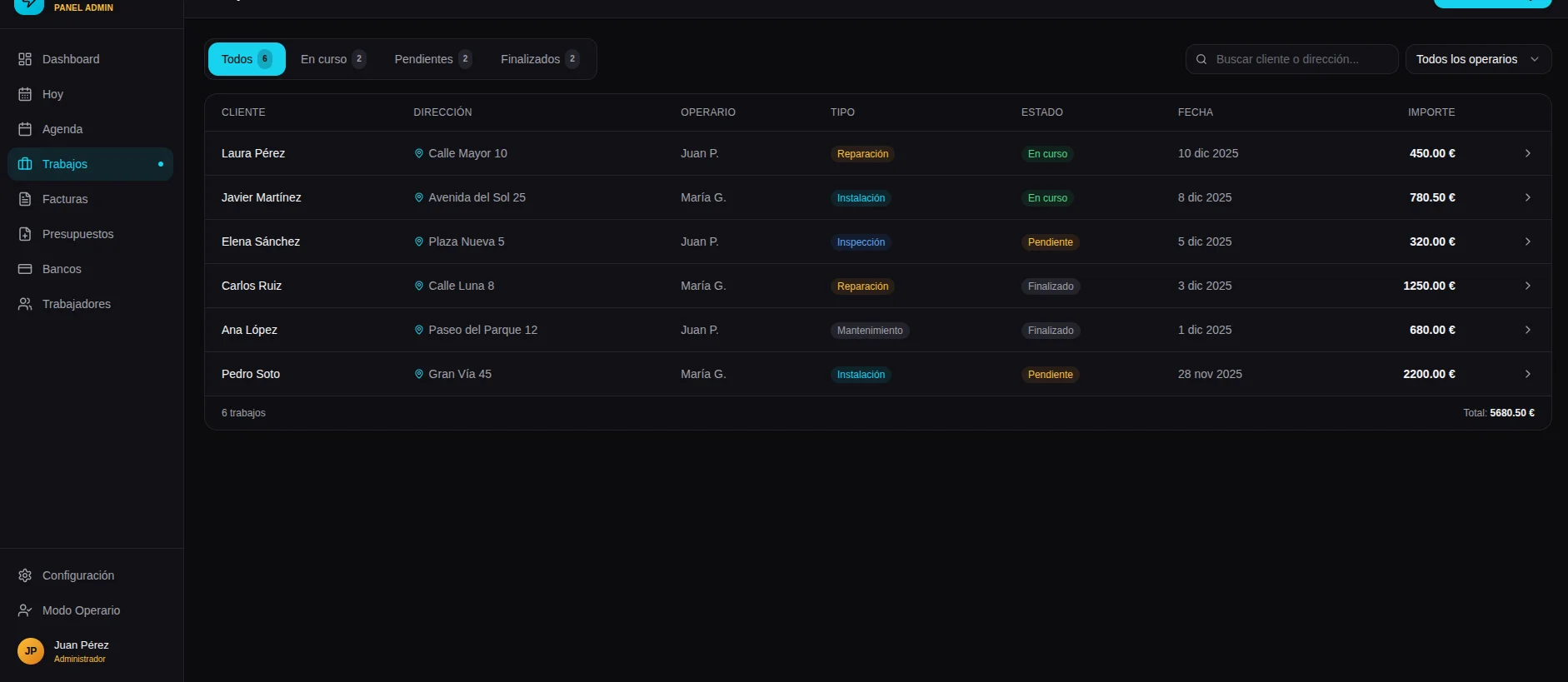The height and width of the screenshot is (682, 1568).
Task: Click amount 2200.00 €
Action: [x=1429, y=374]
